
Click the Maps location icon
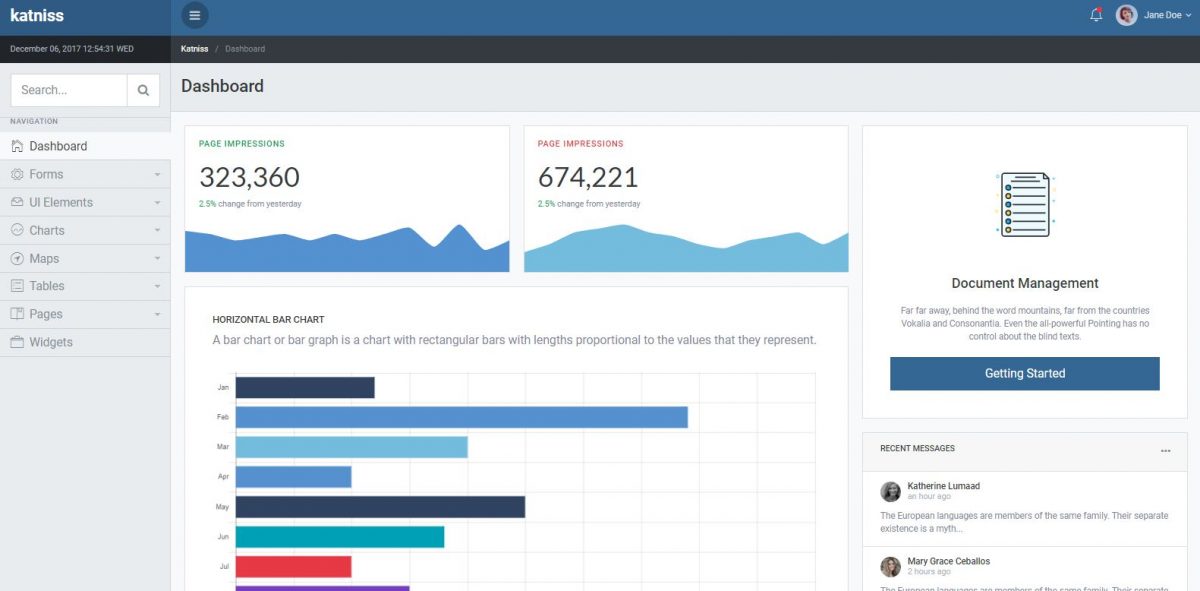click(x=17, y=258)
